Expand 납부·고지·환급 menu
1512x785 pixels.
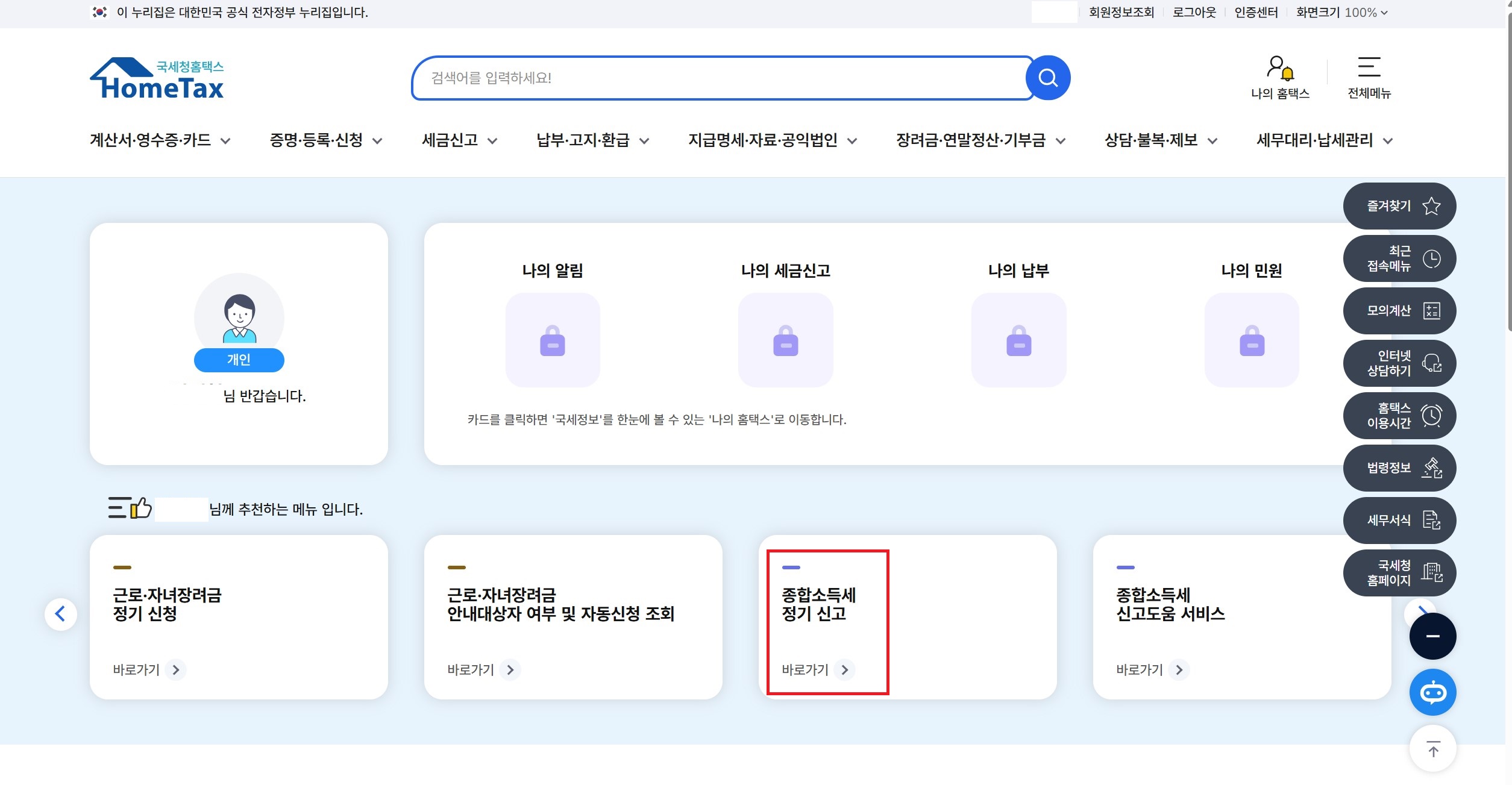(592, 140)
